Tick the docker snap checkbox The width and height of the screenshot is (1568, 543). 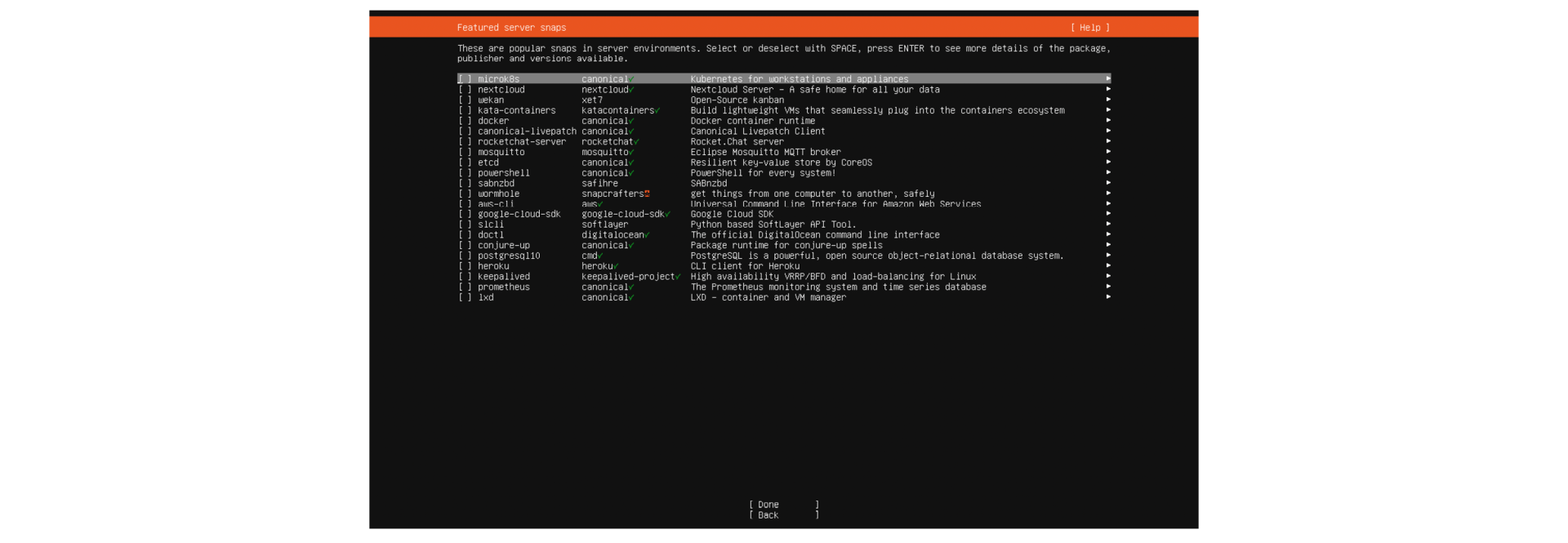coord(465,121)
